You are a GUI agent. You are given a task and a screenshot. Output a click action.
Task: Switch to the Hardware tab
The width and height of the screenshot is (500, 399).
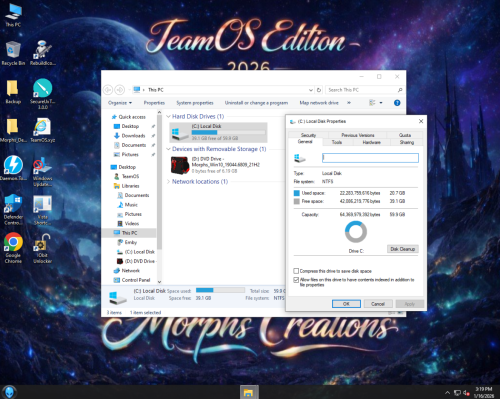(371, 142)
